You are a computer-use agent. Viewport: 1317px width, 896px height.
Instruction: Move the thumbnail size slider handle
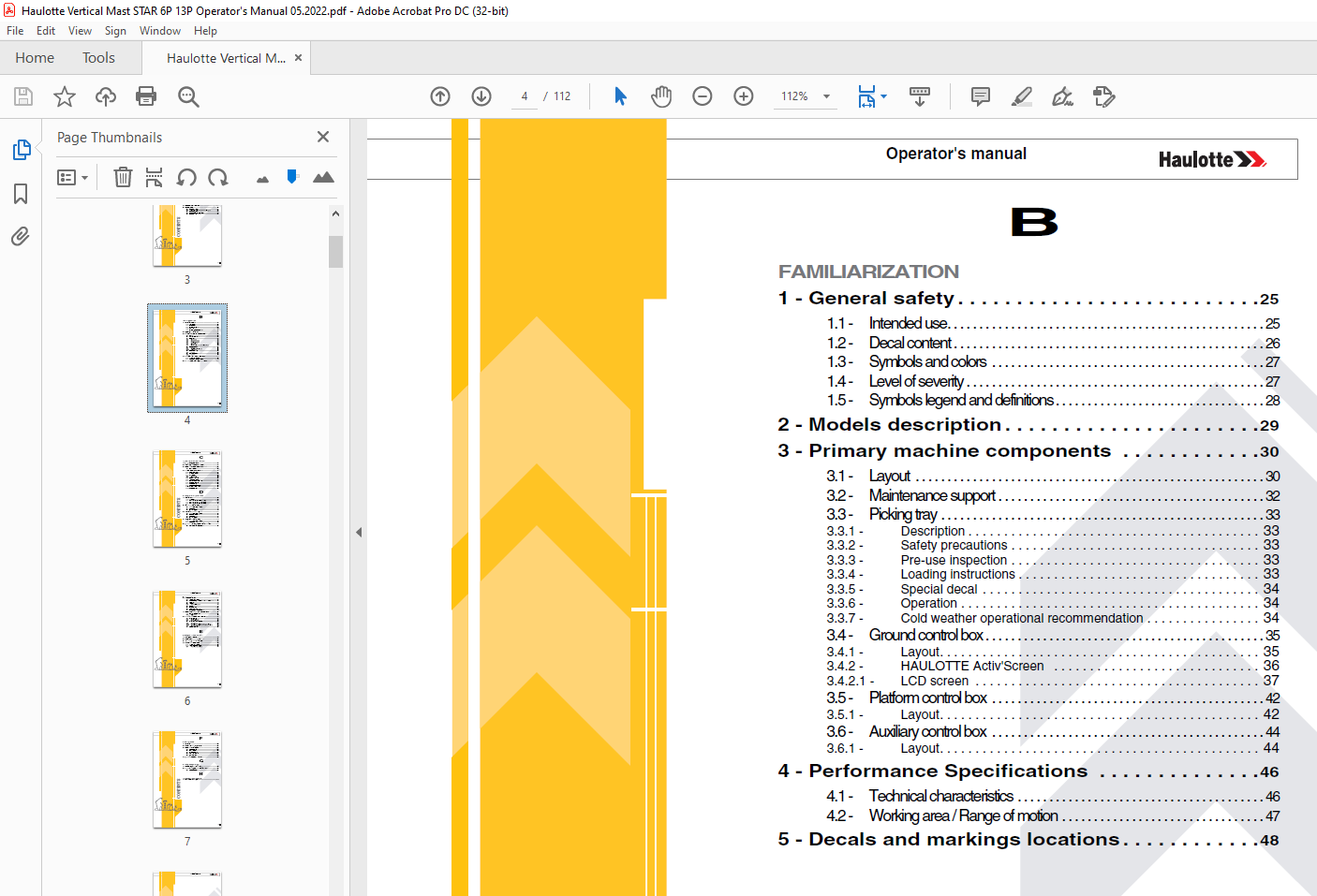pyautogui.click(x=292, y=176)
